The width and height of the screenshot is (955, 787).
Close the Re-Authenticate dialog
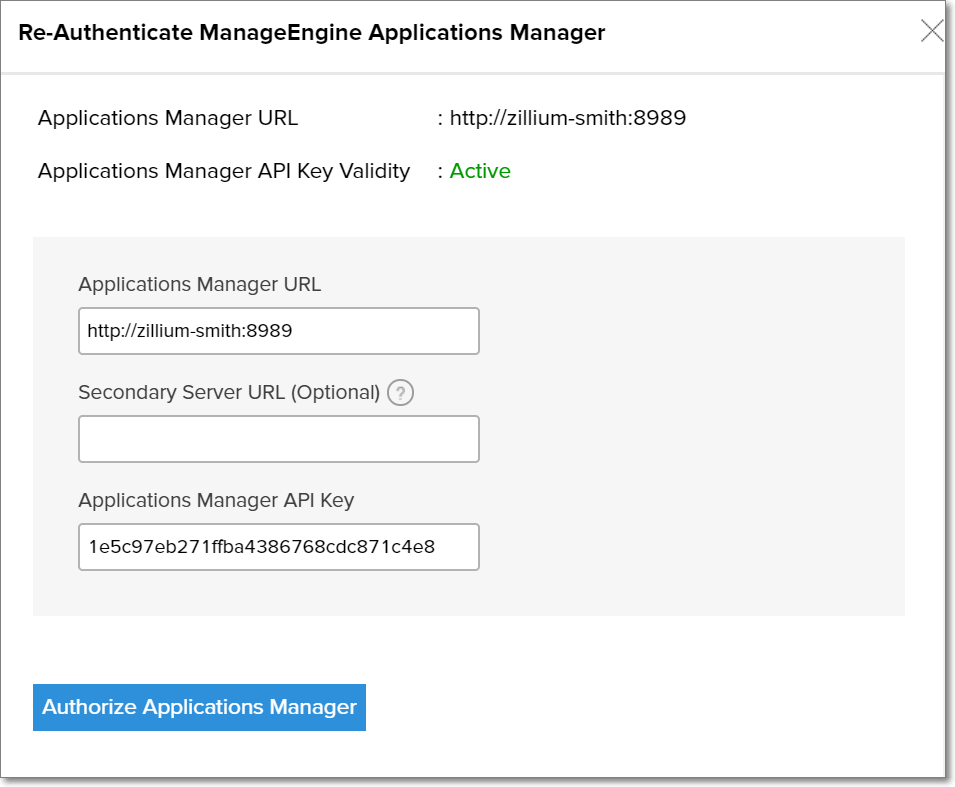(x=932, y=30)
